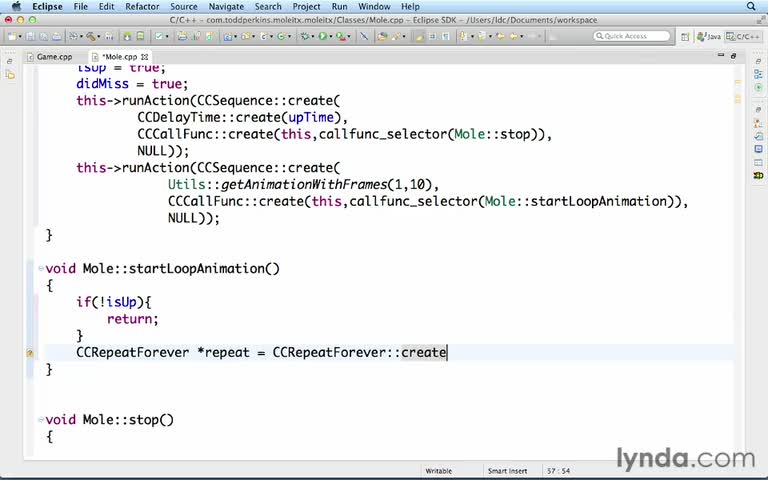Open the macOS Spotlight search icon
This screenshot has width=768, height=480.
tap(751, 6)
